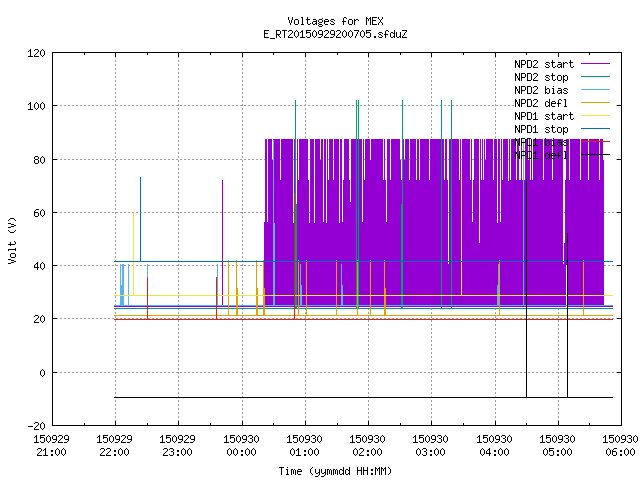
Task: Click the 80 tick label on y-axis
Action: [x=39, y=160]
